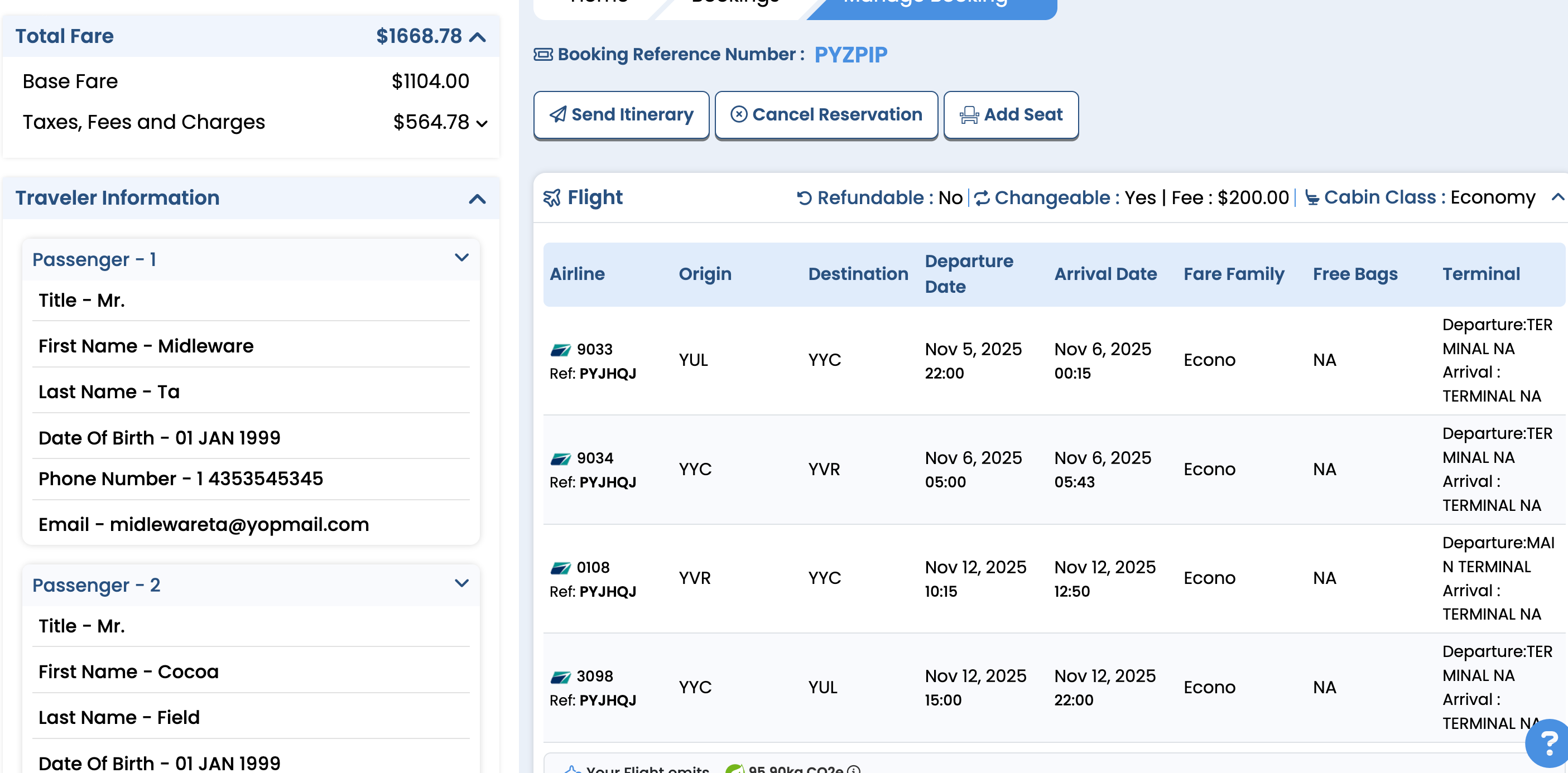Click the Cabin Class seat icon

pyautogui.click(x=1312, y=198)
